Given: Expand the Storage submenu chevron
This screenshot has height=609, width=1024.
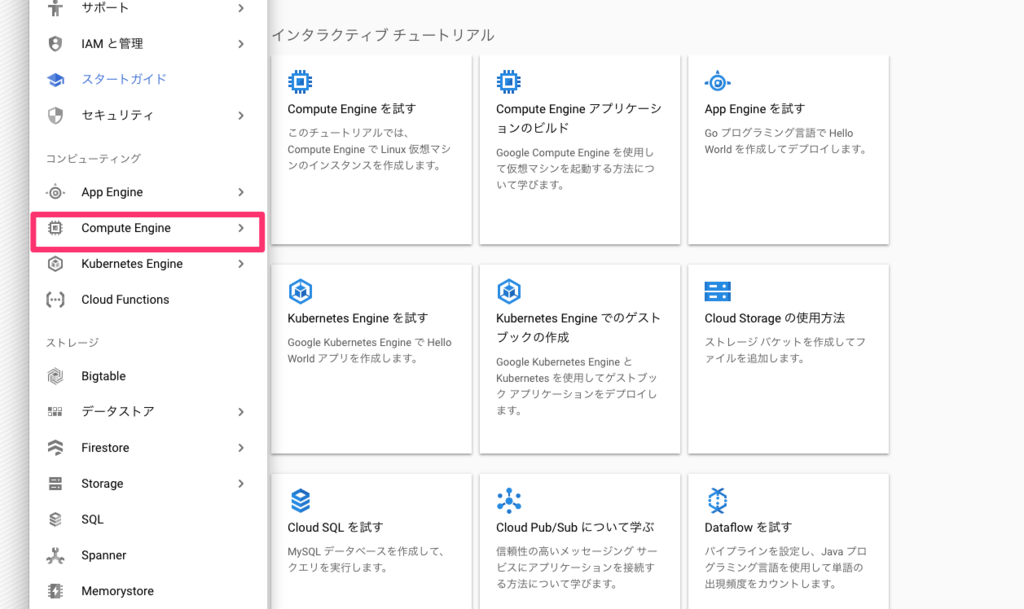Looking at the screenshot, I should pyautogui.click(x=241, y=484).
